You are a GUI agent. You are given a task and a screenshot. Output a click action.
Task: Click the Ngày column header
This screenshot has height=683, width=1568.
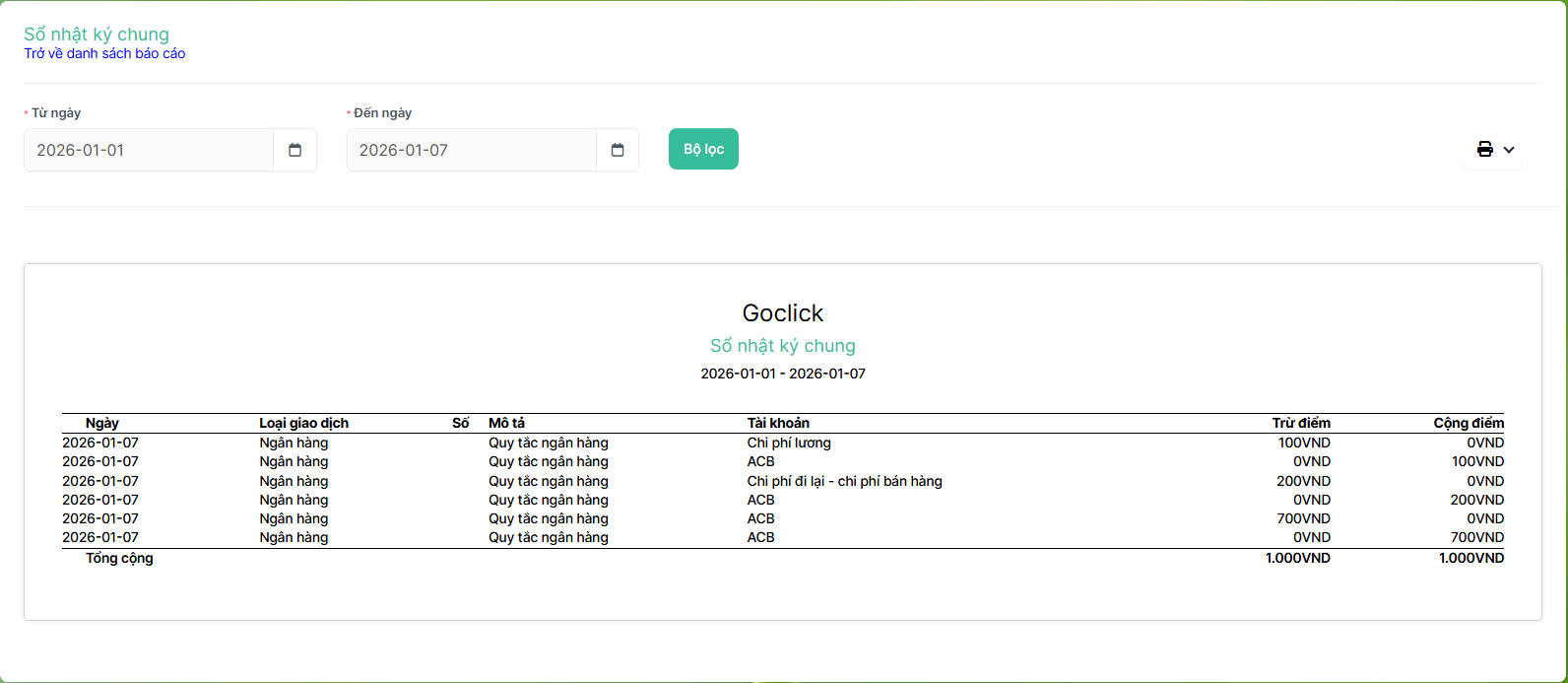(101, 423)
